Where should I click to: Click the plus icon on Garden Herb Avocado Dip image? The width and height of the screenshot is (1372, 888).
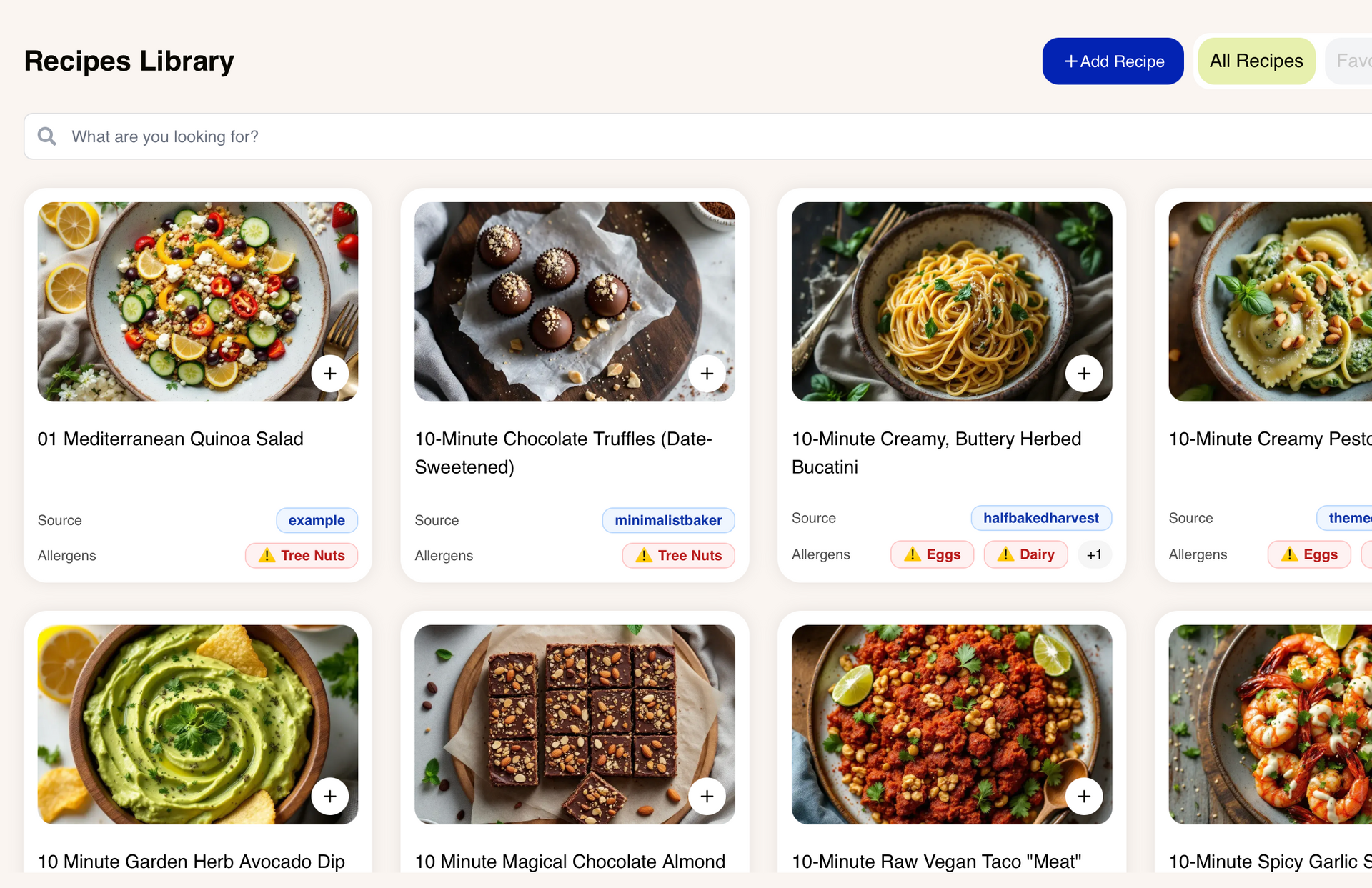click(330, 796)
